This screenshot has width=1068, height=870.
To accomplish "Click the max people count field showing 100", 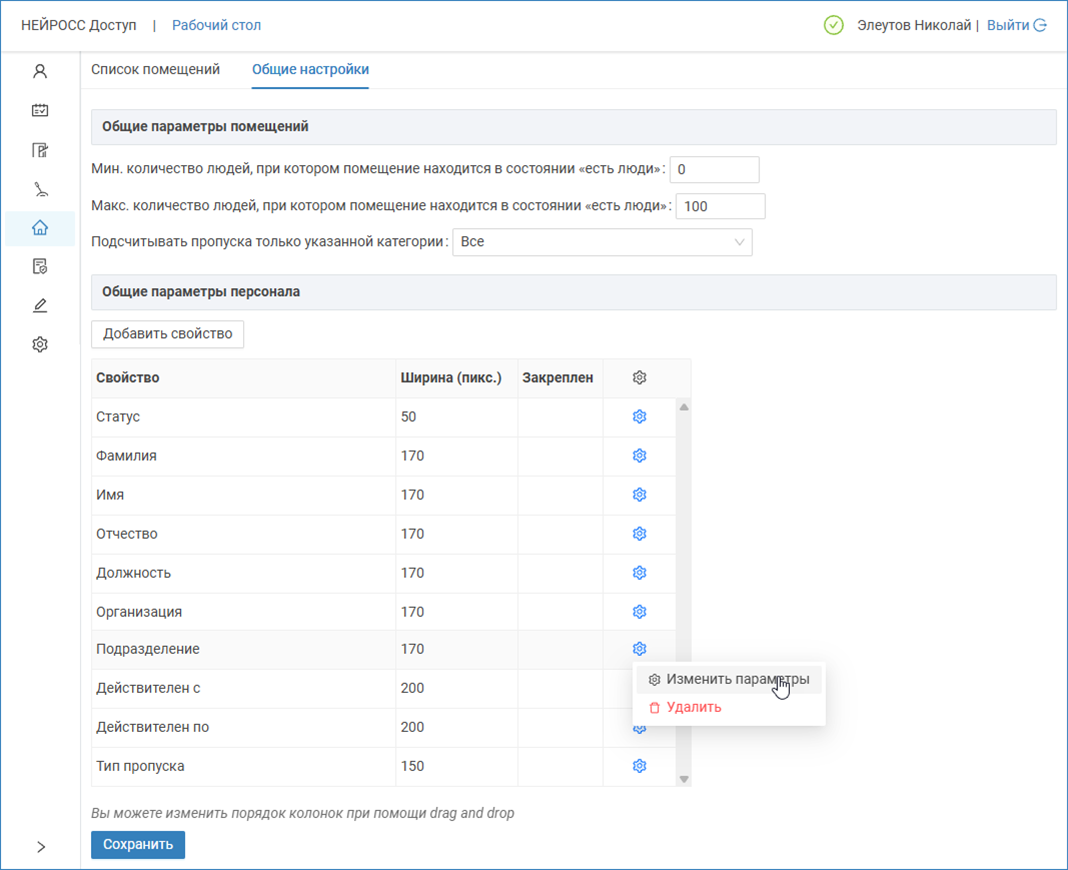I will tap(720, 207).
